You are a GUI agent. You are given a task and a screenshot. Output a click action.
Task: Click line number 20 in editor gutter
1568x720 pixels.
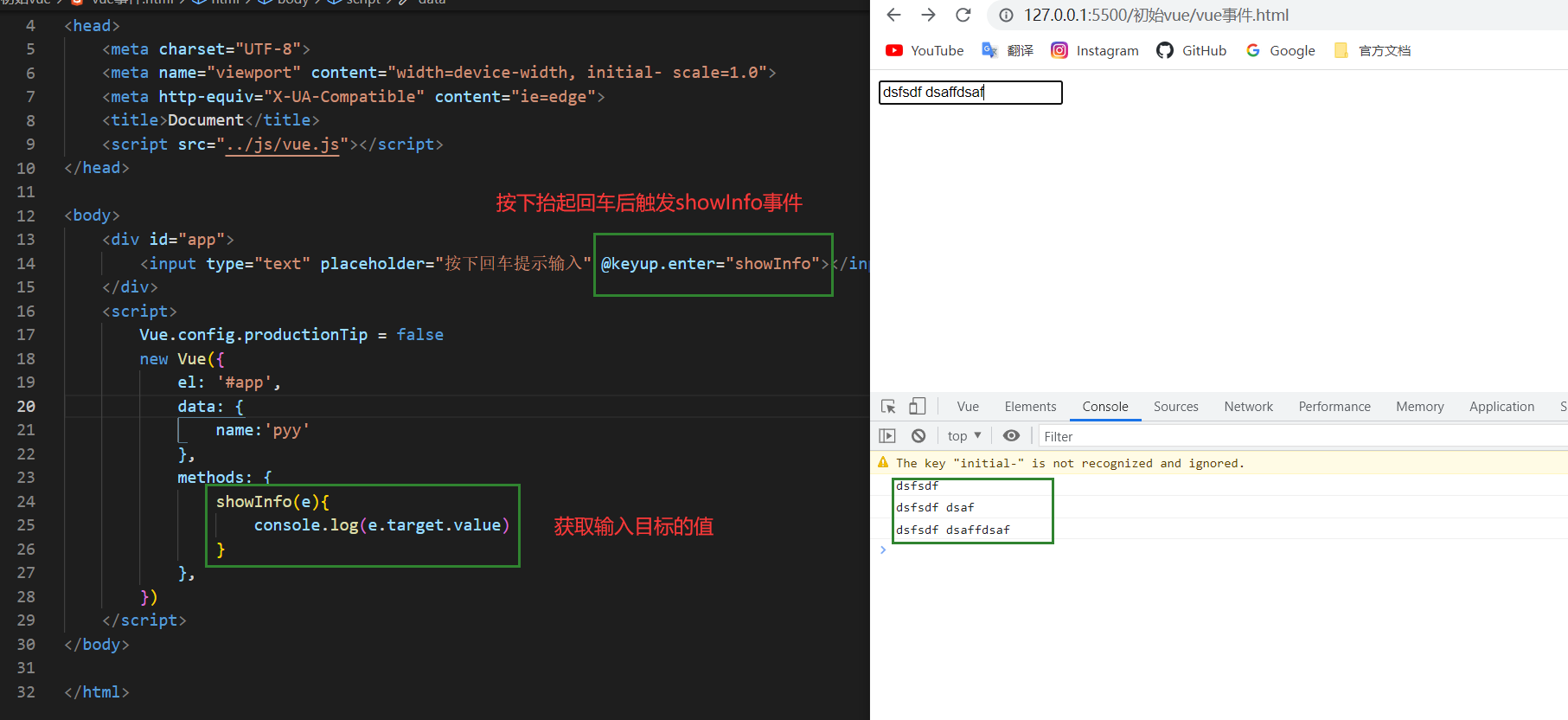tap(26, 406)
